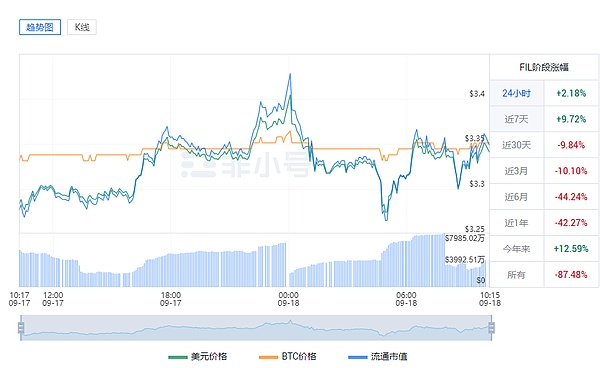Viewport: 600px width, 368px height.
Task: Click the $3.3 price axis label
Action: tap(477, 184)
